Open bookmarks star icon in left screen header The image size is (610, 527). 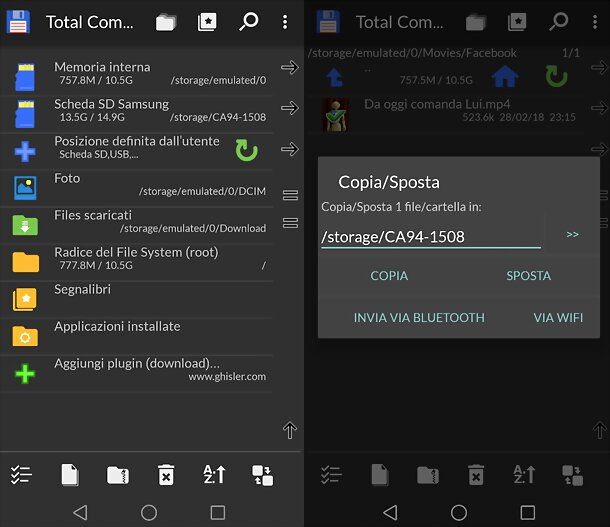click(x=207, y=22)
